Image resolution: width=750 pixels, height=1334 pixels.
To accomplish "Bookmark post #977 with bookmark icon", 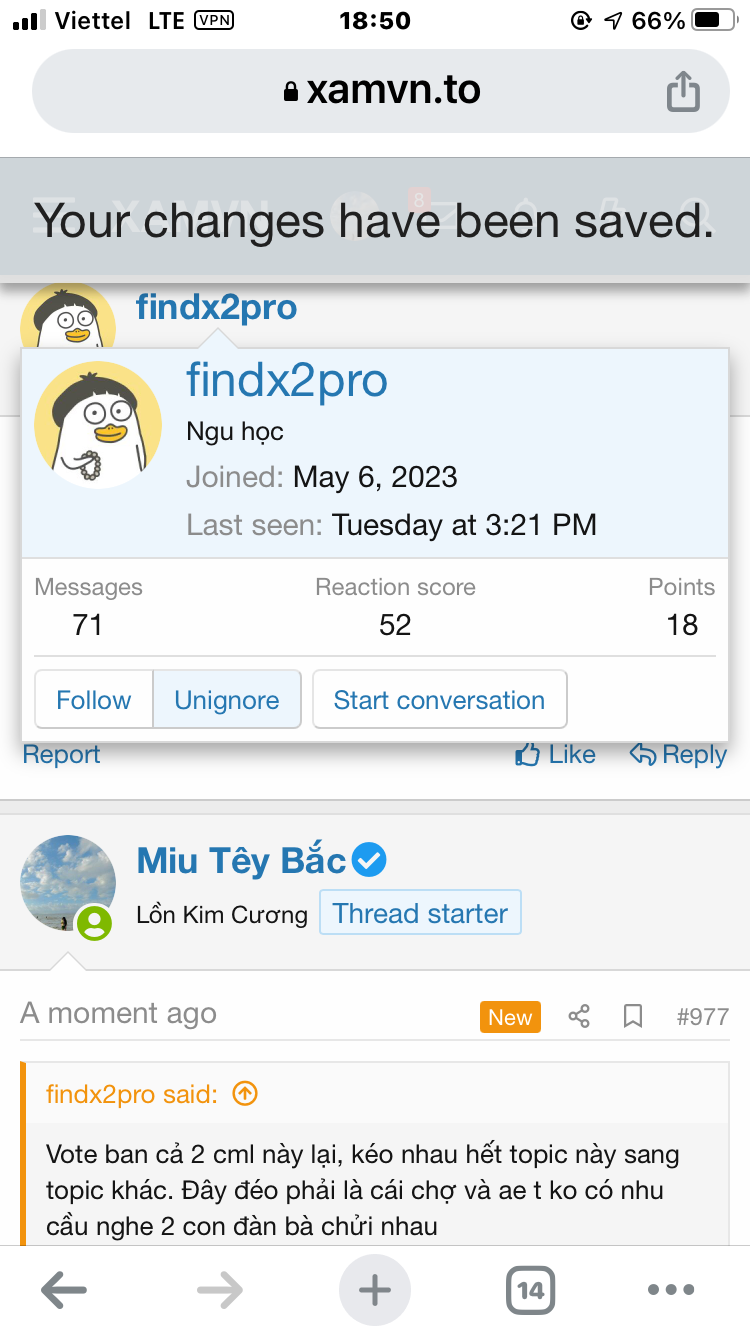I will 632,1017.
